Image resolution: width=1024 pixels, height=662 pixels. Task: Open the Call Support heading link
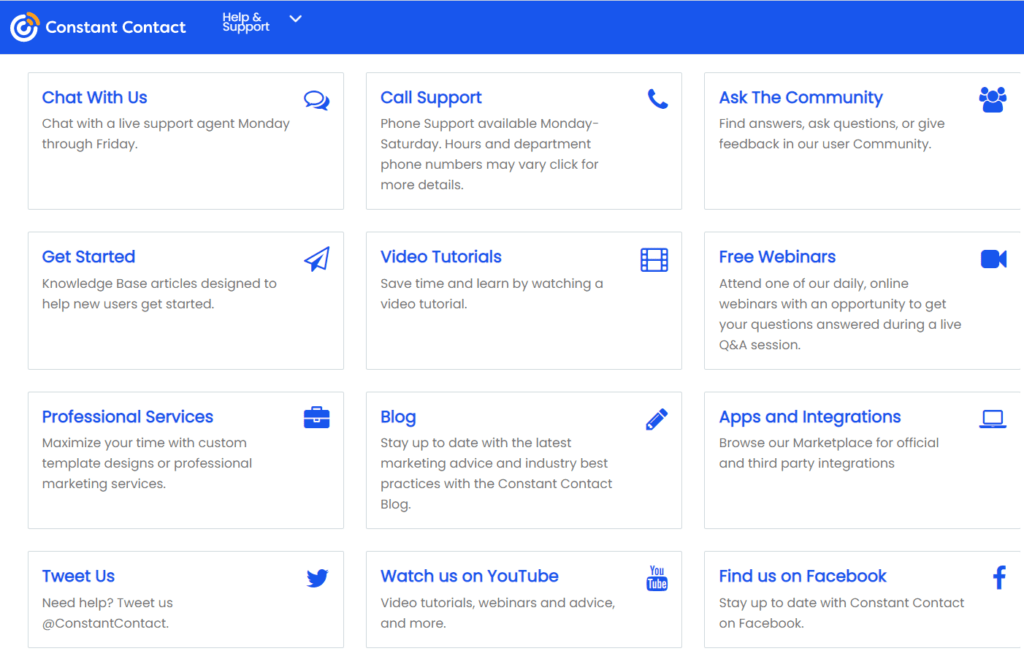[x=431, y=97]
